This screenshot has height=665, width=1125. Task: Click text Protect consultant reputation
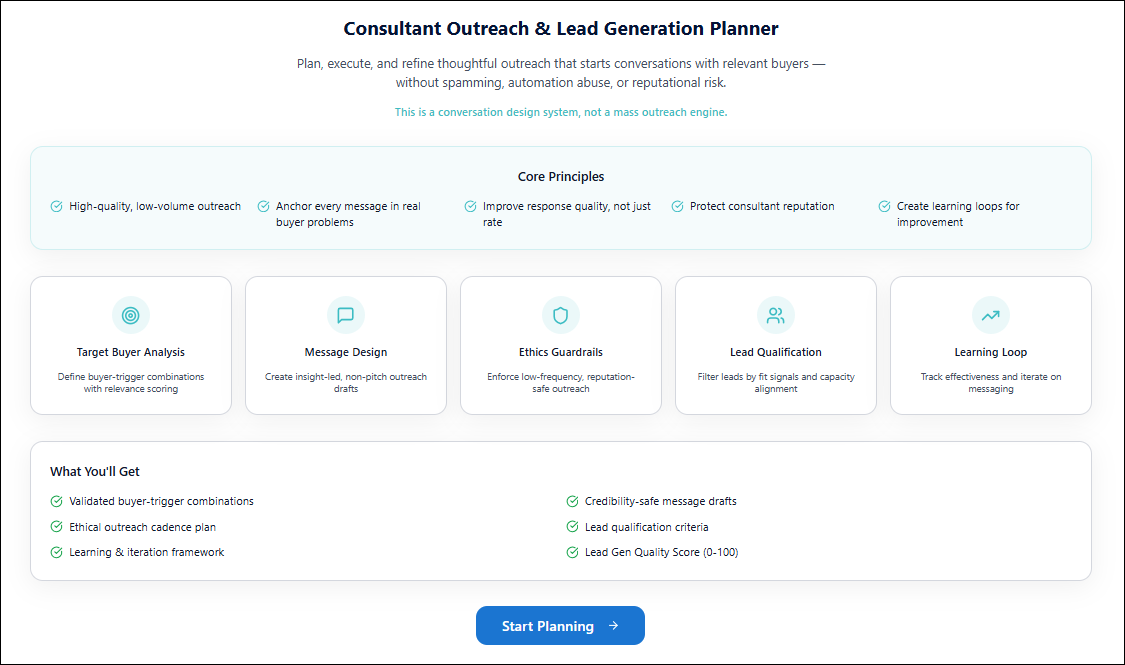point(762,207)
